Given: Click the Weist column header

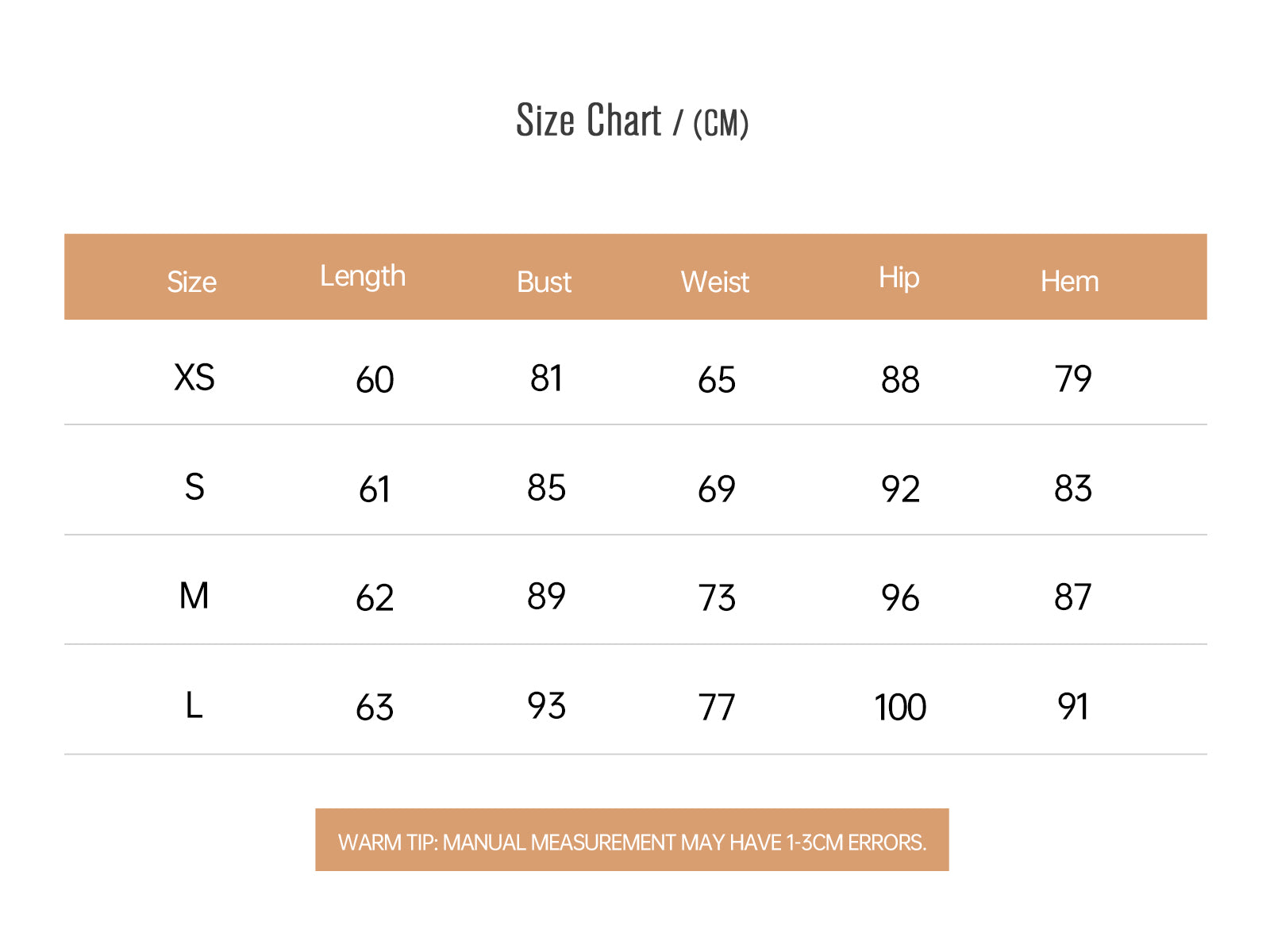Looking at the screenshot, I should coord(714,282).
